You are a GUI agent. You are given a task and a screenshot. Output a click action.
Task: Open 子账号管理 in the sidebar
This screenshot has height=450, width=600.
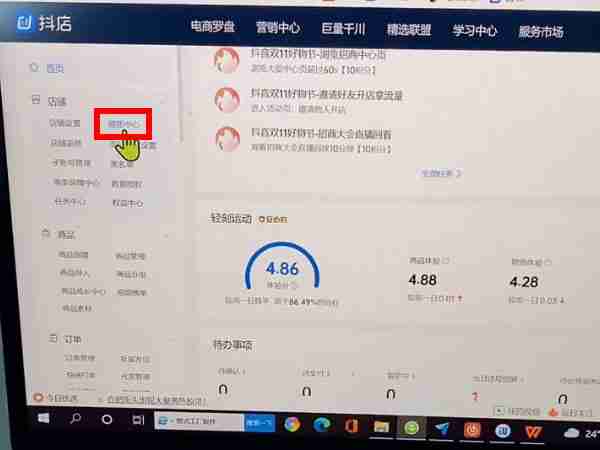pos(71,163)
